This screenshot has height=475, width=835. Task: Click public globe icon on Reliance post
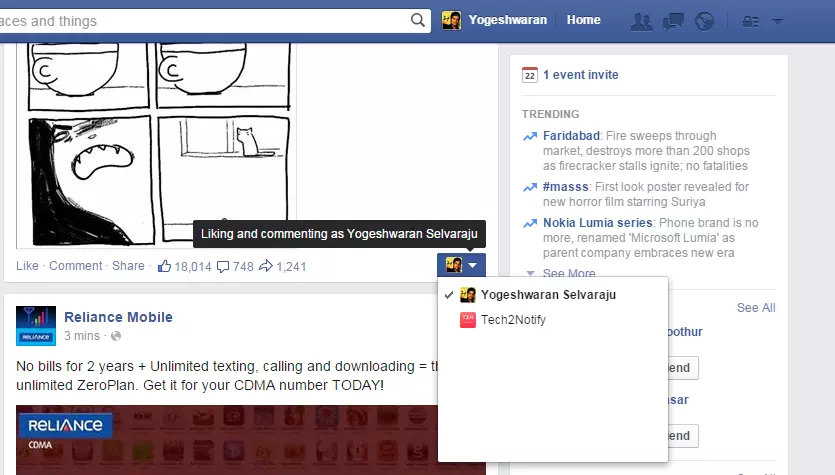pos(116,336)
